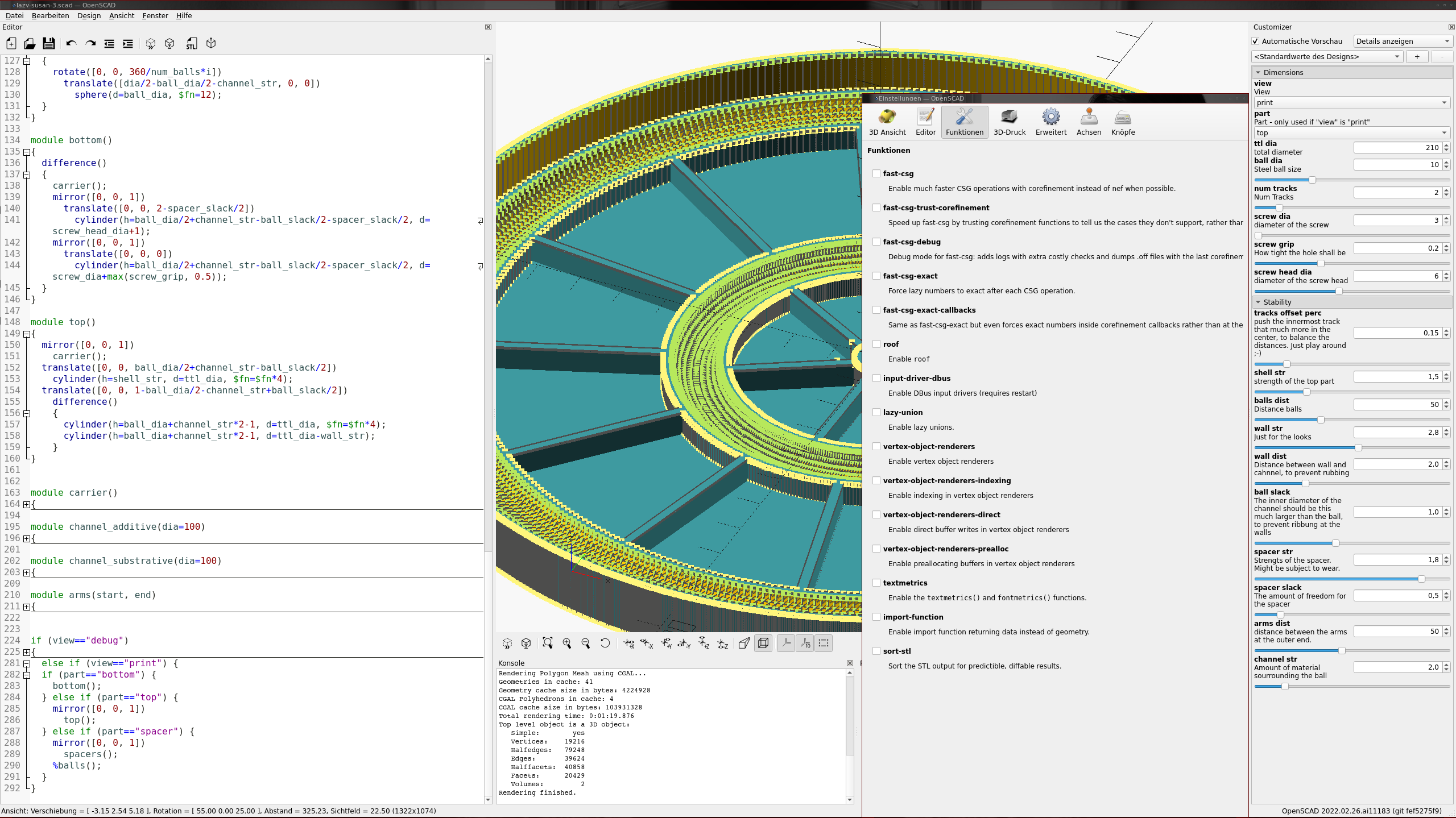Select the Zoom In magnifier in the viewport

566,643
